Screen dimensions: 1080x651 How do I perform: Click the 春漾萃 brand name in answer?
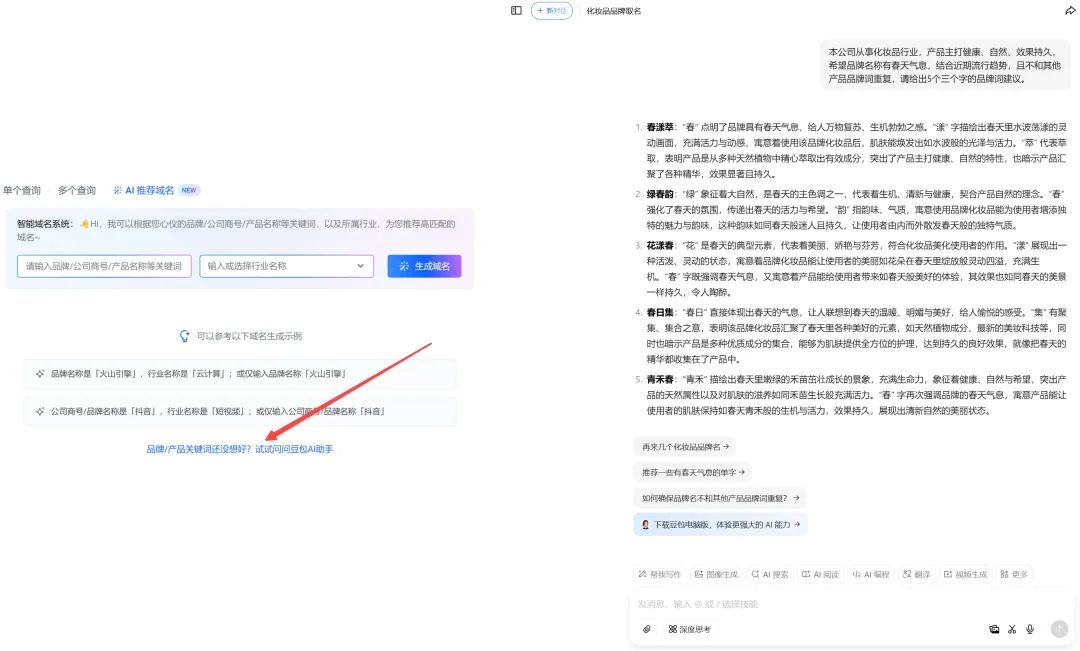[660, 127]
